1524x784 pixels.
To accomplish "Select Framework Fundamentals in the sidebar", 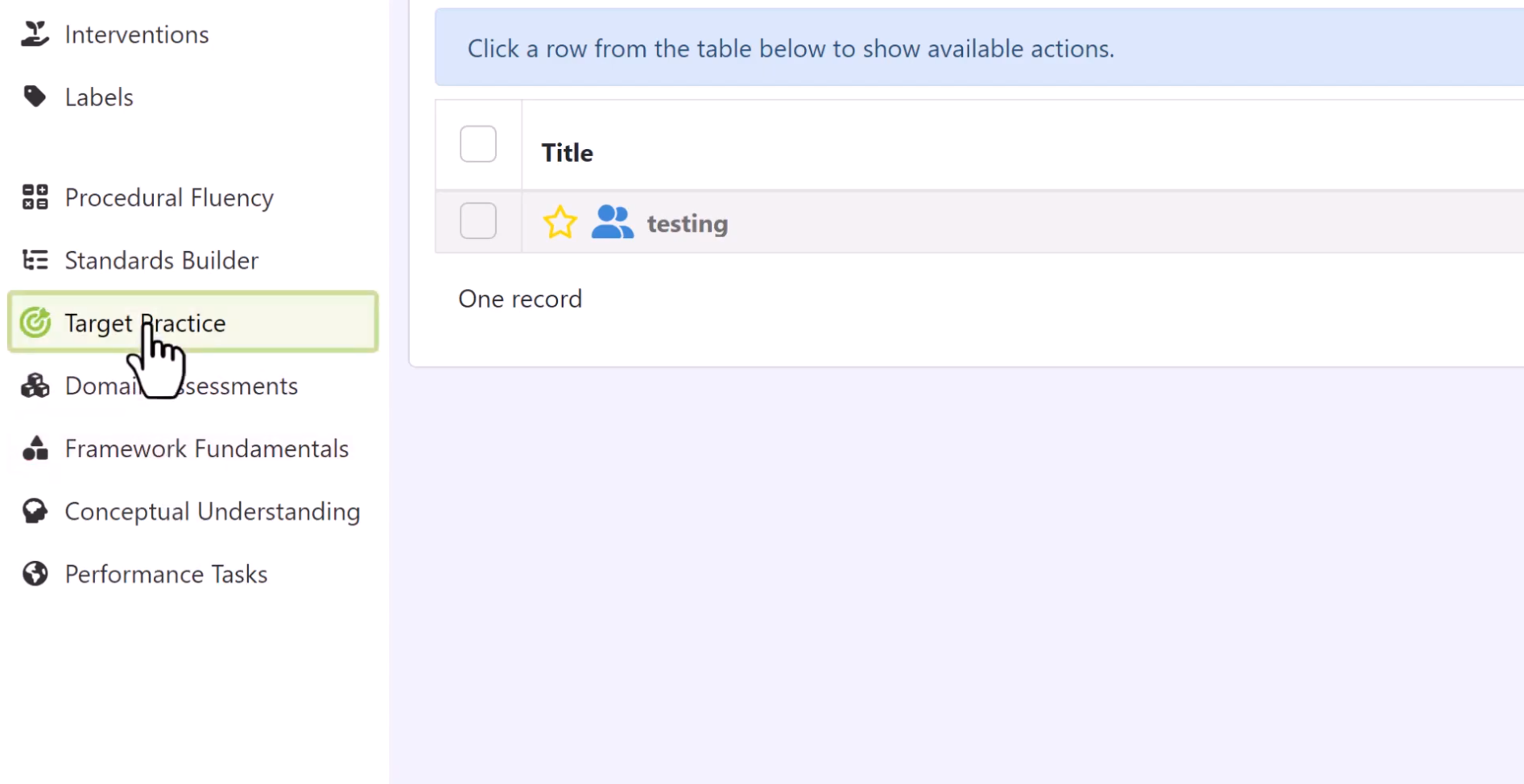I will [206, 448].
